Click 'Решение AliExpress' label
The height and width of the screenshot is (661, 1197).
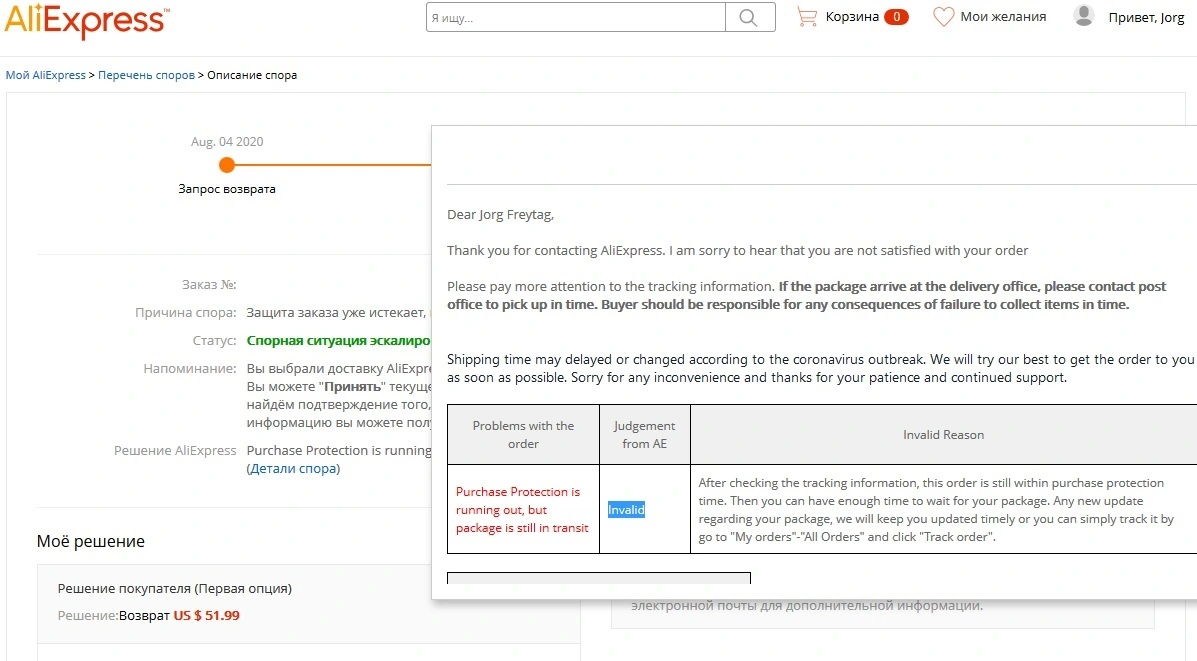(x=176, y=450)
